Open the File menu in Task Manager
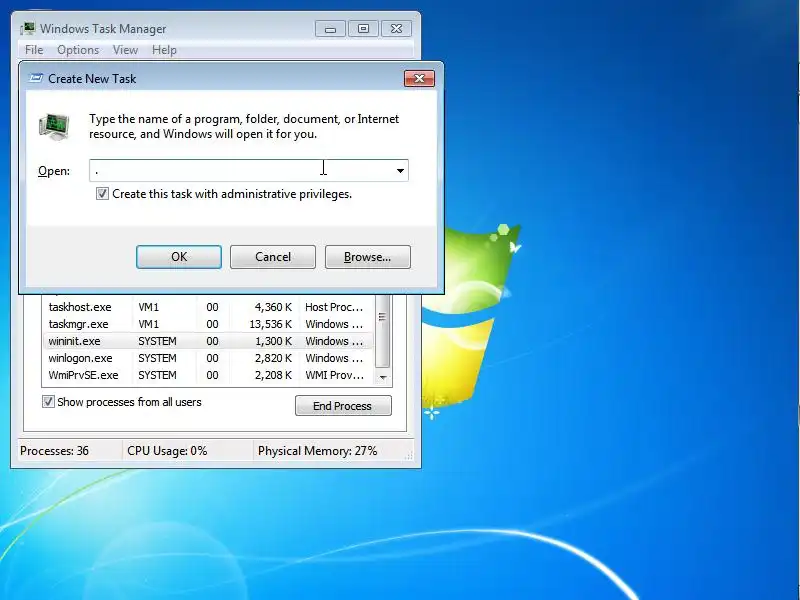This screenshot has width=800, height=600. click(34, 50)
